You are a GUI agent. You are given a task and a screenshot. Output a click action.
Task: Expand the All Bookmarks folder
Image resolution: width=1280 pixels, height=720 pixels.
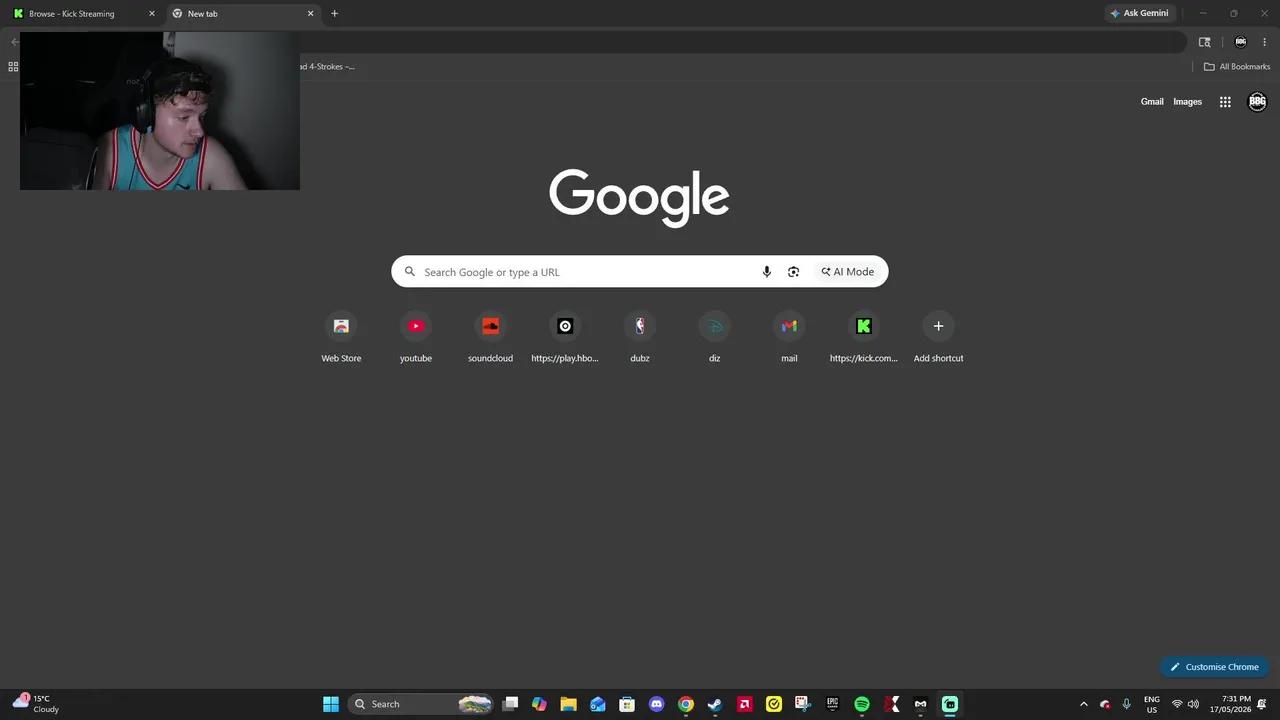(x=1237, y=67)
